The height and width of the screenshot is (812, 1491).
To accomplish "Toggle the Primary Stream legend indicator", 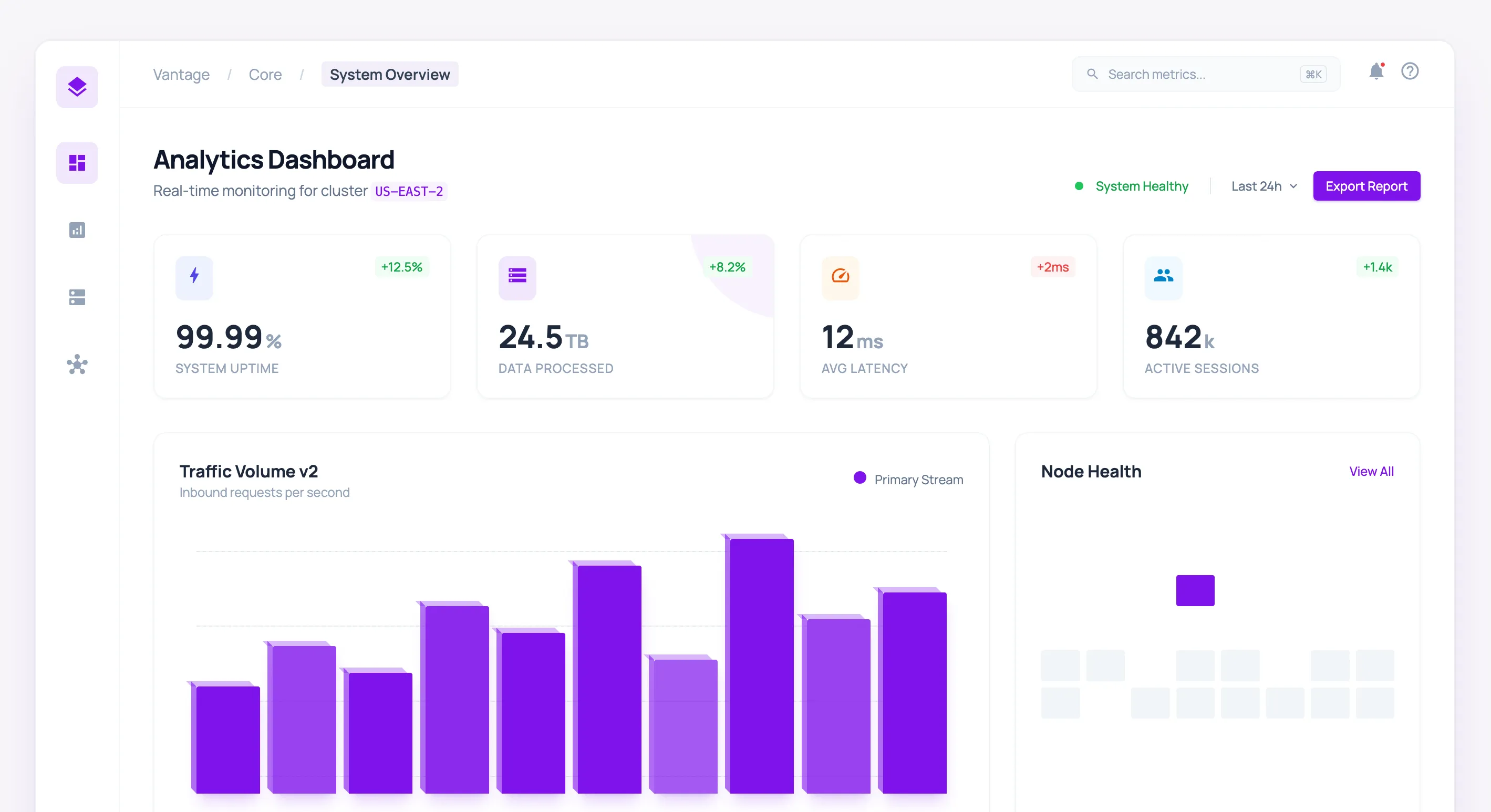I will point(860,478).
